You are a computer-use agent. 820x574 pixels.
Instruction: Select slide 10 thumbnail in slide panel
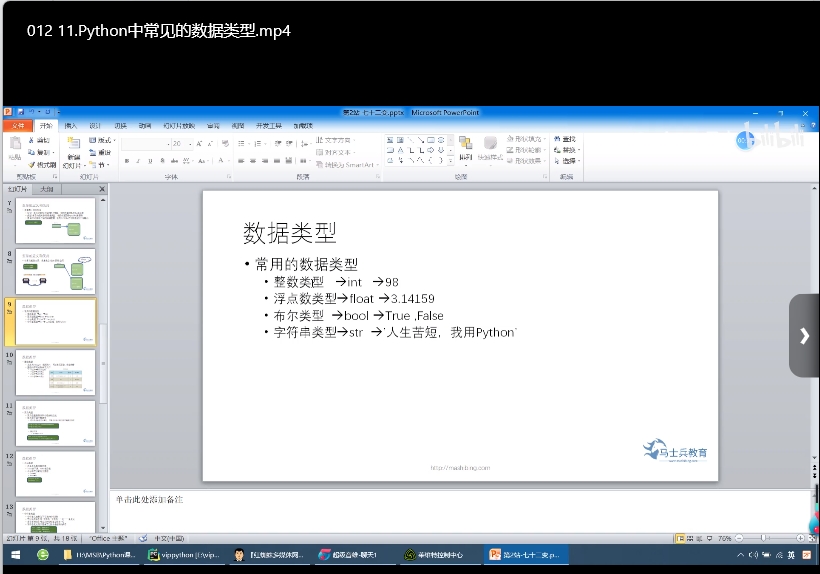tap(55, 372)
